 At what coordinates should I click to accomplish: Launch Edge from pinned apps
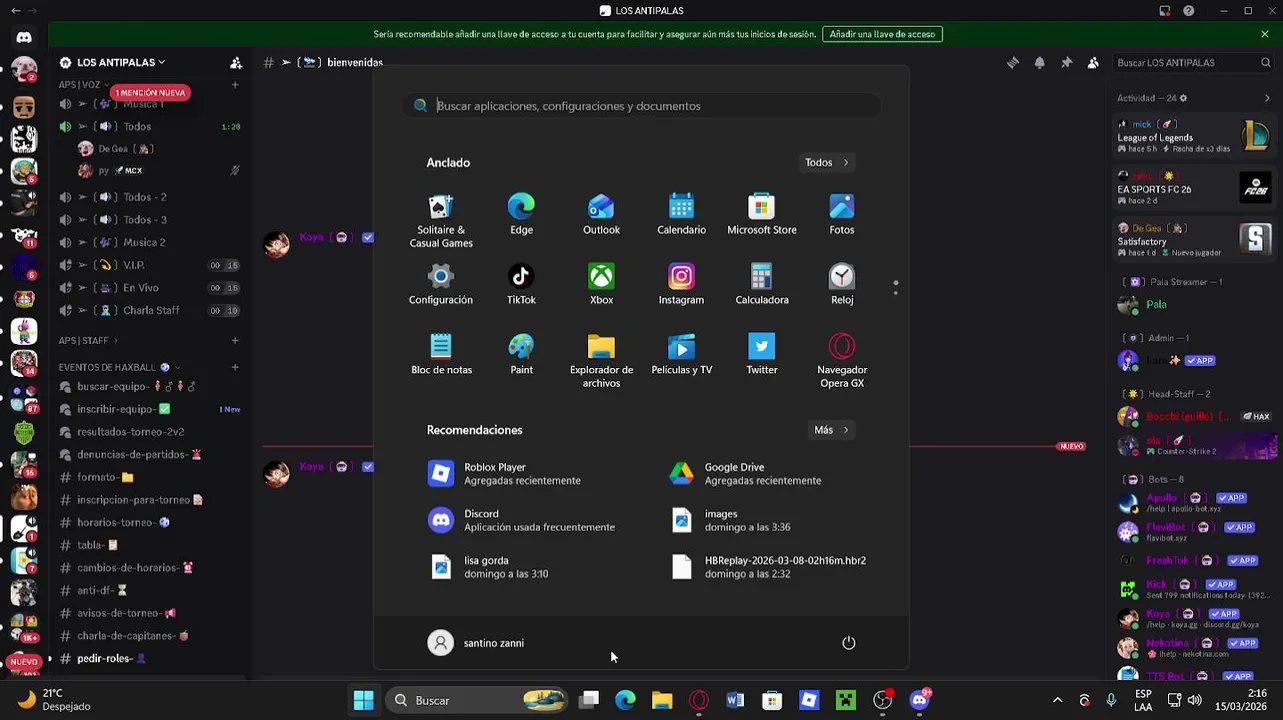point(521,215)
